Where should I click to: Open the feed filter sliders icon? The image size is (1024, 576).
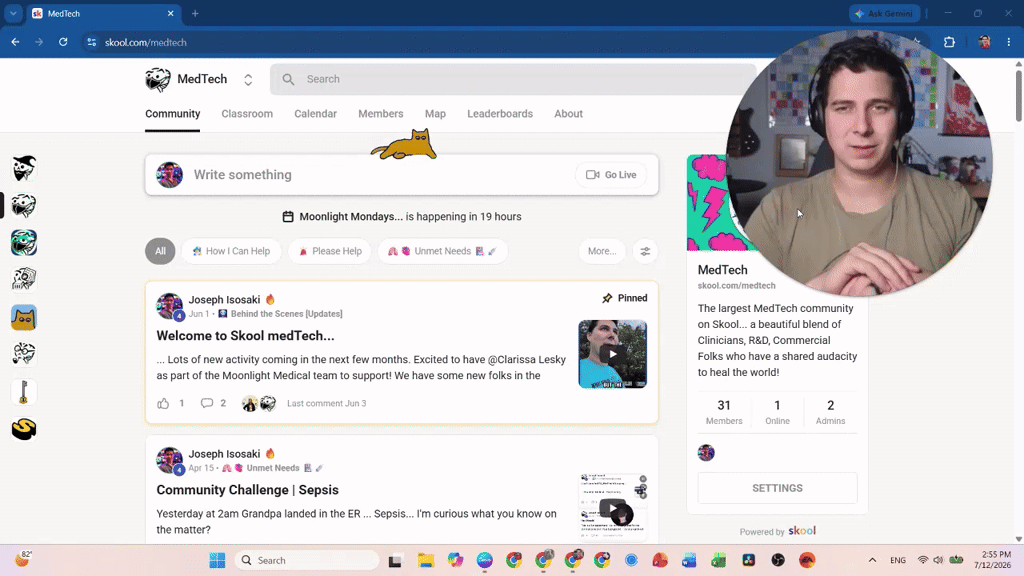click(645, 251)
